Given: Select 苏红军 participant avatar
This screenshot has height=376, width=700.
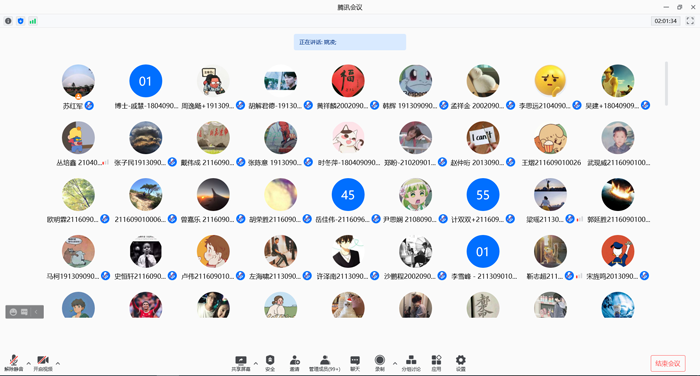Looking at the screenshot, I should click(78, 81).
